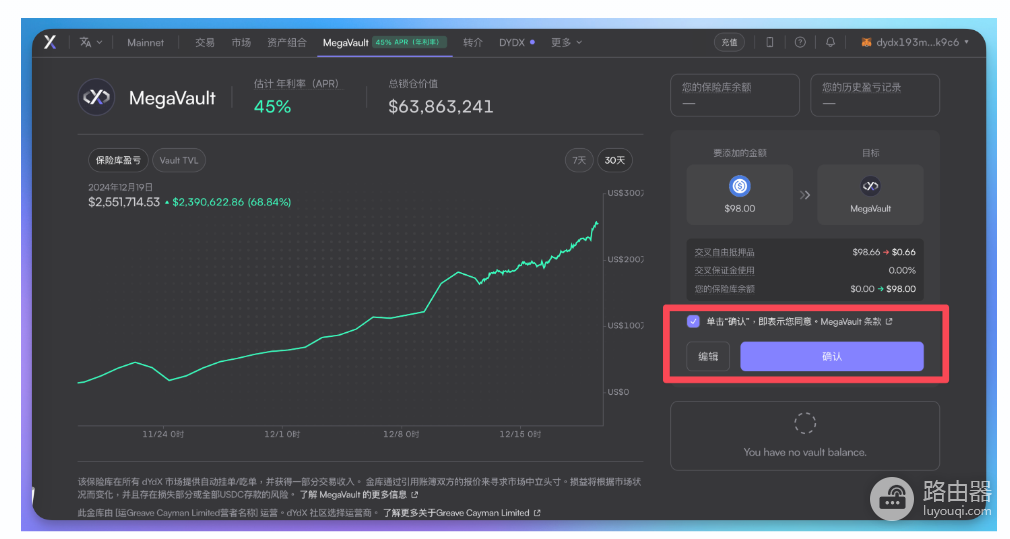
Task: Switch chart range to 30天
Action: 615,160
